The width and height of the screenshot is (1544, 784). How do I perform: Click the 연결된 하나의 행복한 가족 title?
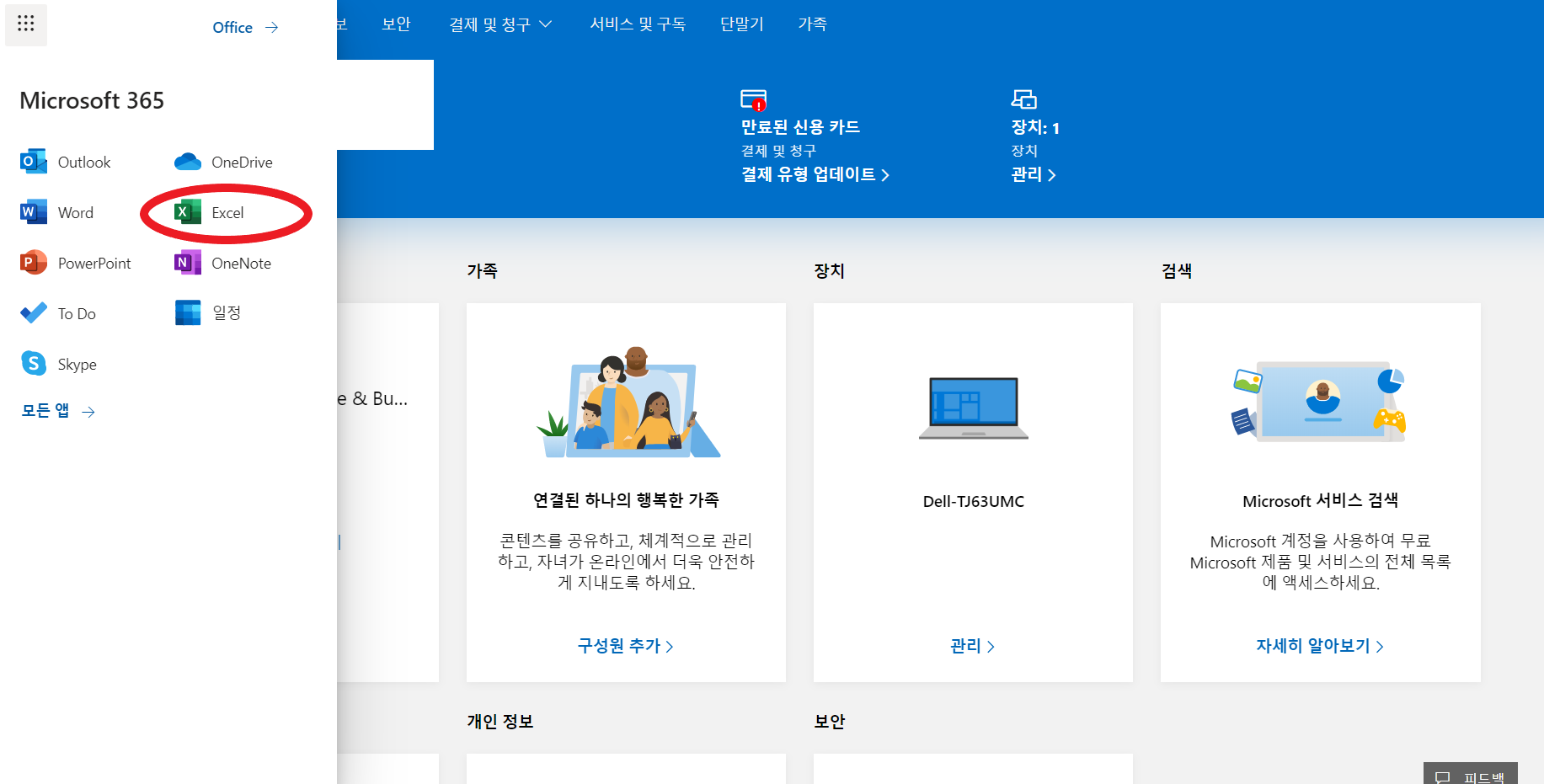(626, 500)
